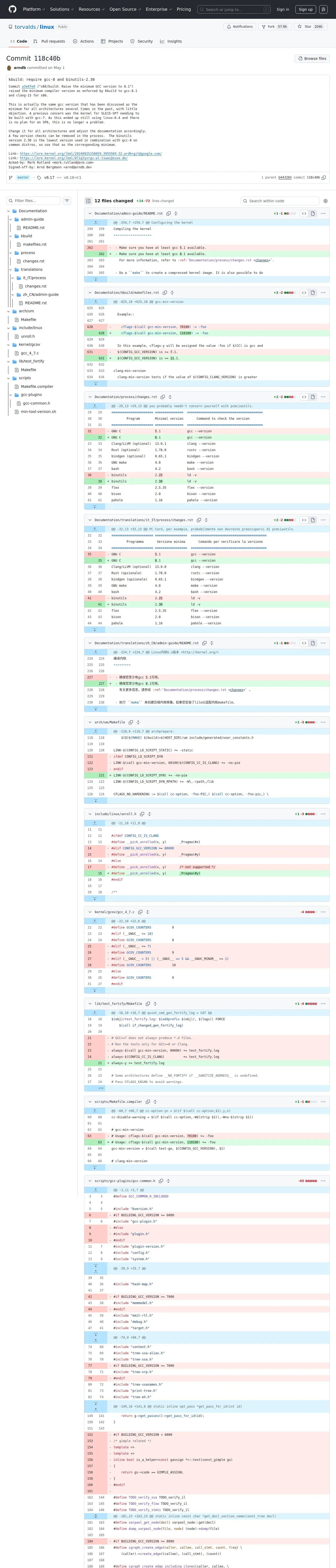Open more options for include/linux/unroll.h
The height and width of the screenshot is (1568, 336).
[x=323, y=814]
